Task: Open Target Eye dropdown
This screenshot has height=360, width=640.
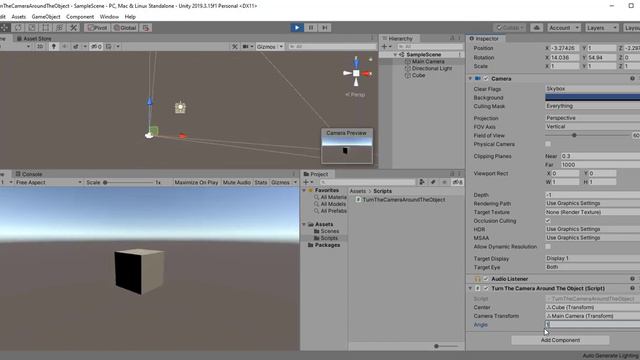Action: (592, 267)
